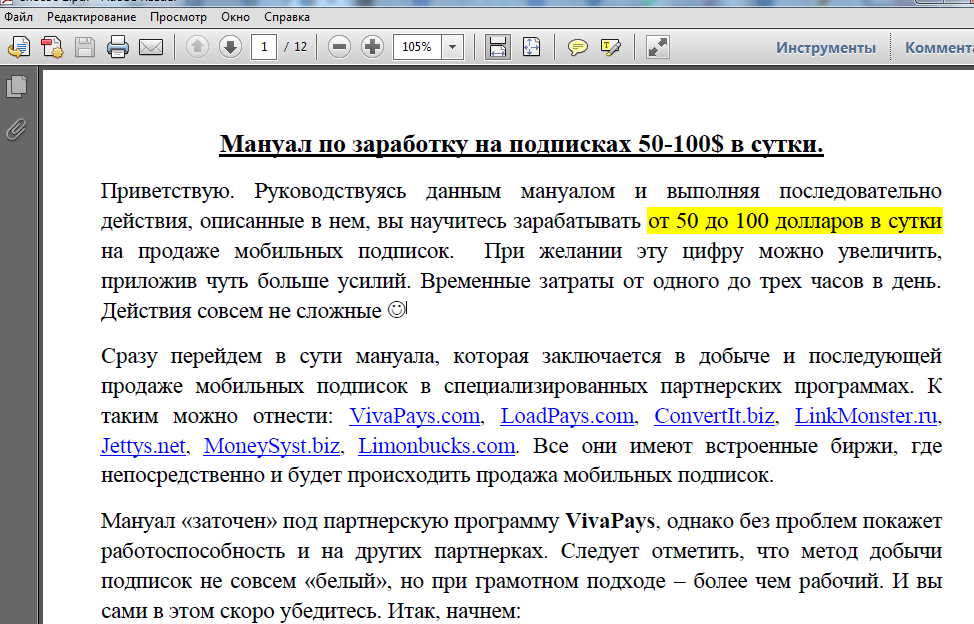This screenshot has height=624, width=974.
Task: Click the Convert to PDF icon with gear
Action: point(52,47)
